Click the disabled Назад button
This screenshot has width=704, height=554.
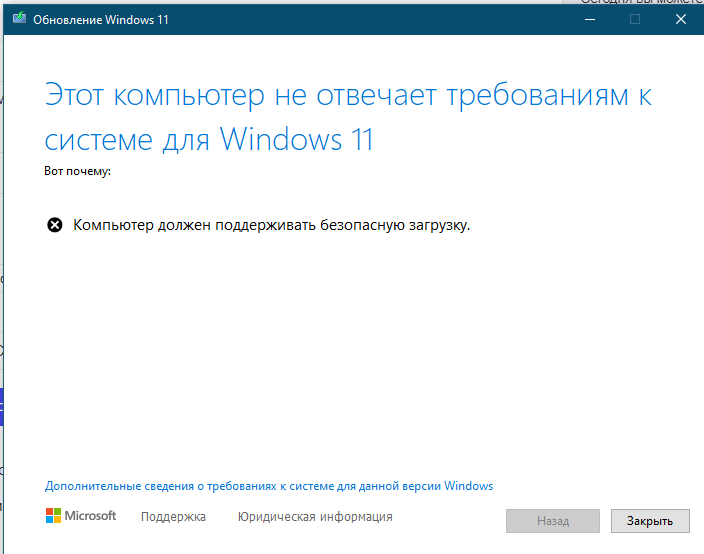[553, 521]
